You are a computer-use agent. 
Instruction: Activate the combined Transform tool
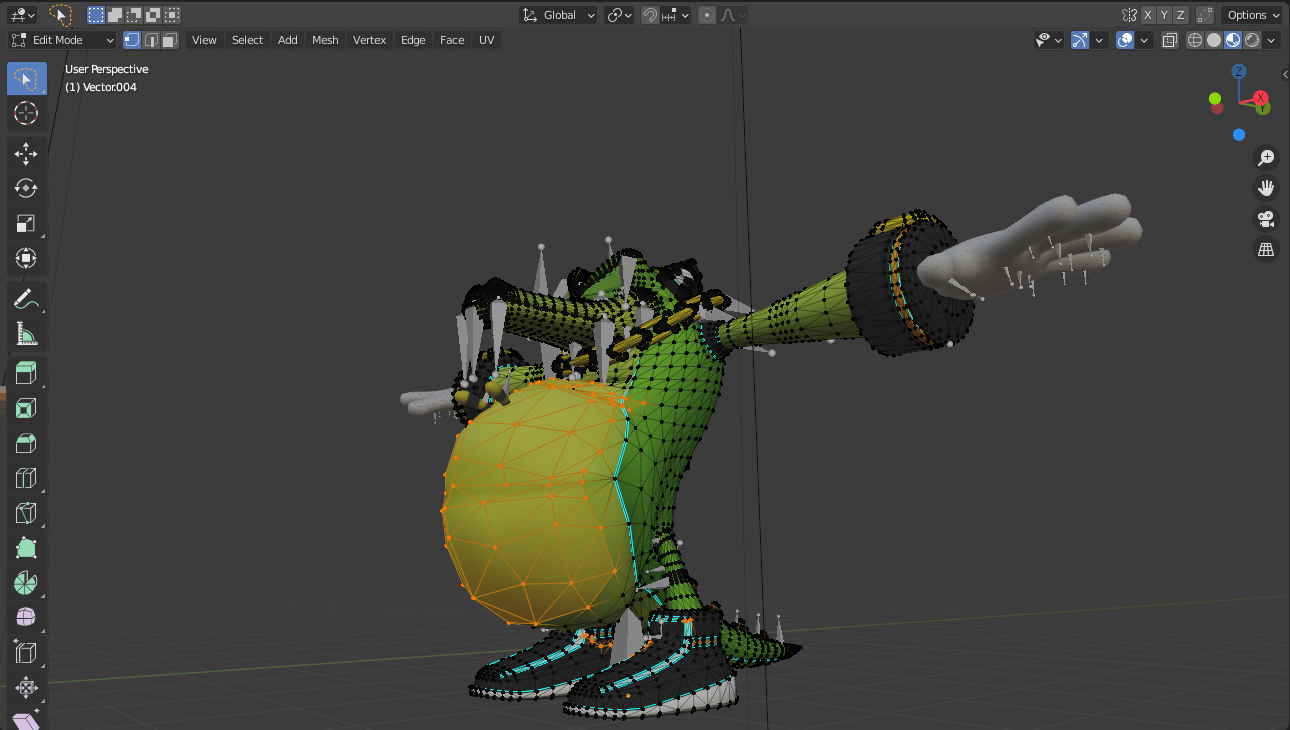tap(26, 258)
